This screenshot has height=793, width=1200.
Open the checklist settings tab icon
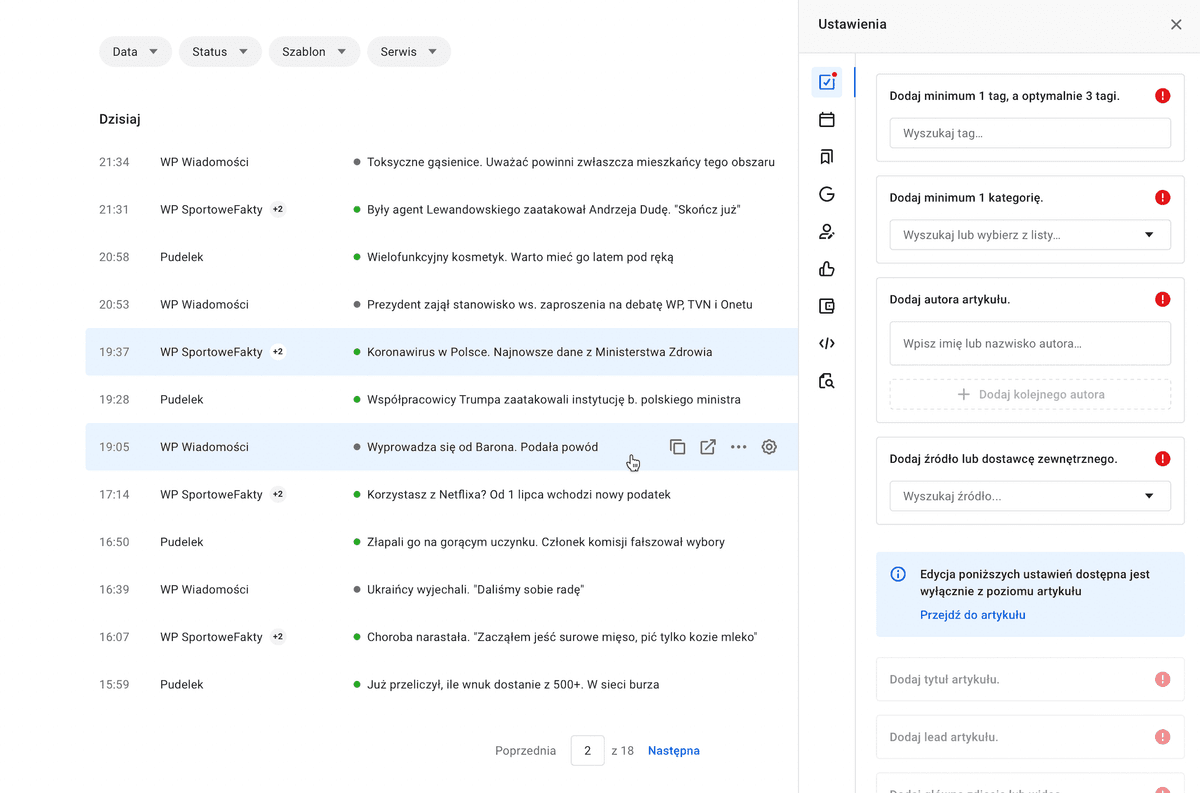coord(827,82)
